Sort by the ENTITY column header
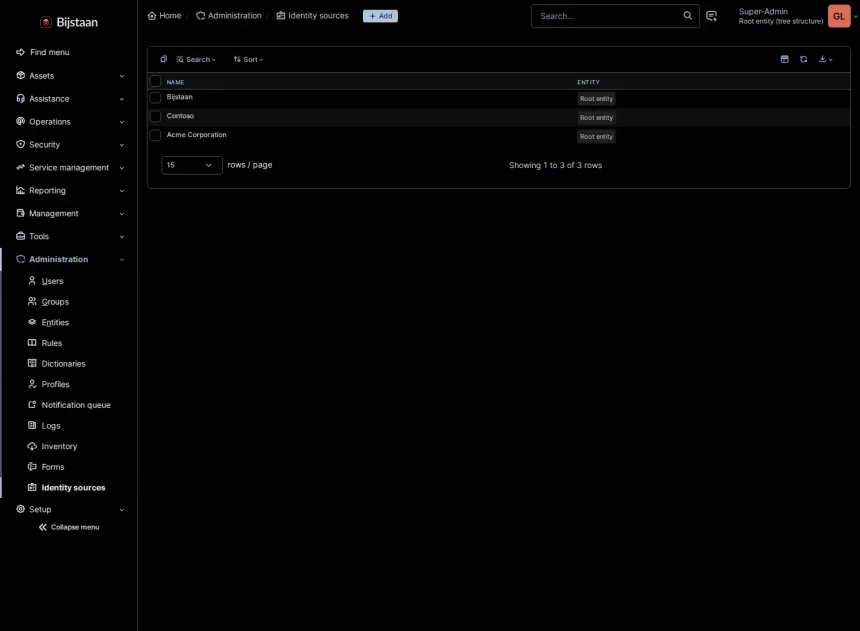 pyautogui.click(x=588, y=82)
